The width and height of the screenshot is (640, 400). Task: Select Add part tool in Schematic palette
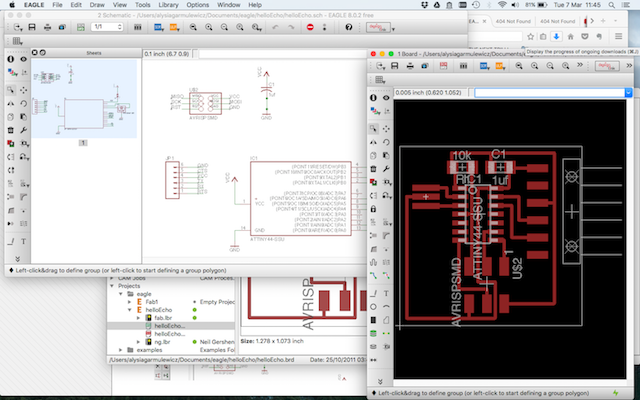[11, 144]
